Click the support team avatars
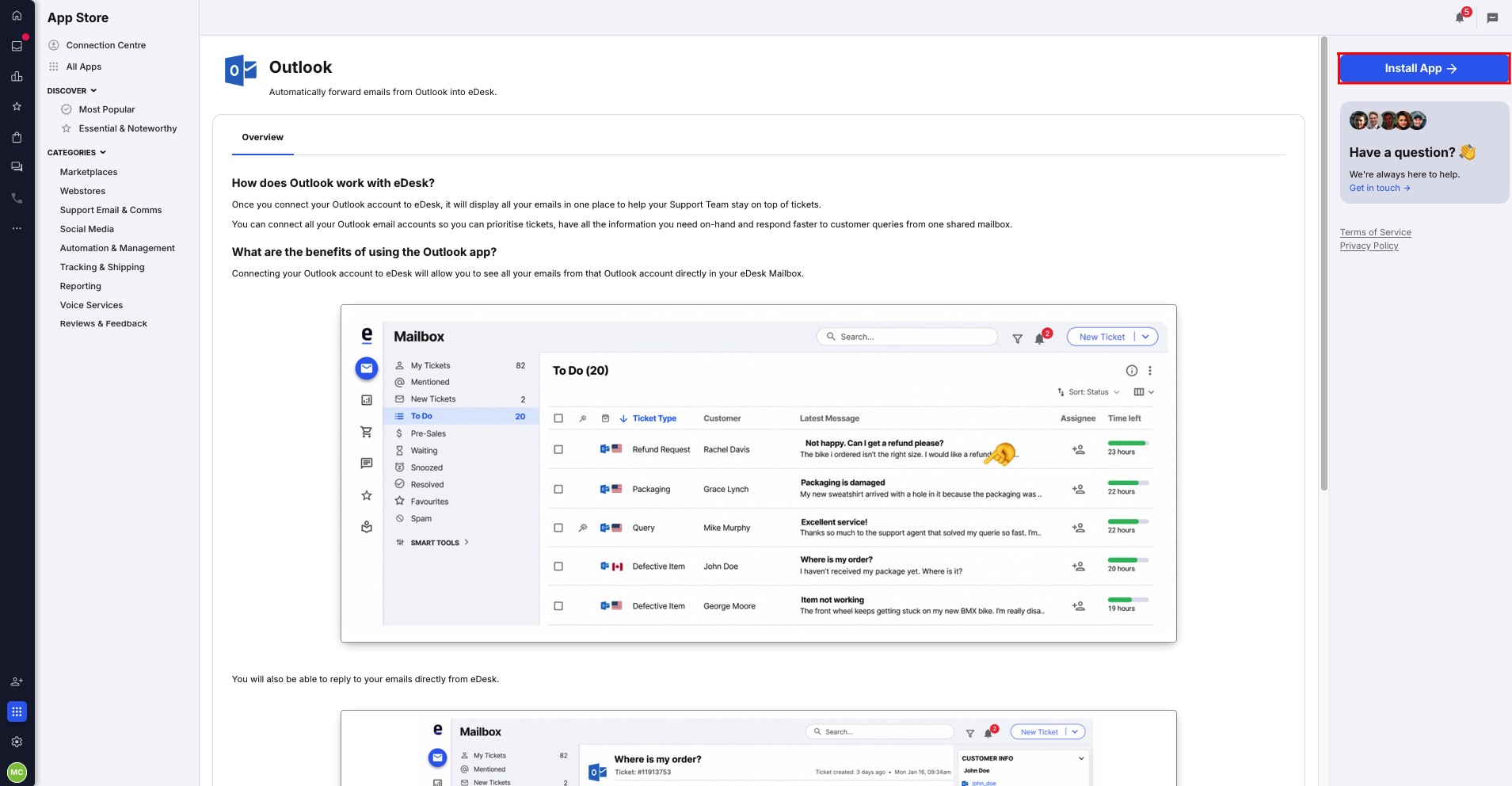The height and width of the screenshot is (786, 1512). click(1388, 120)
